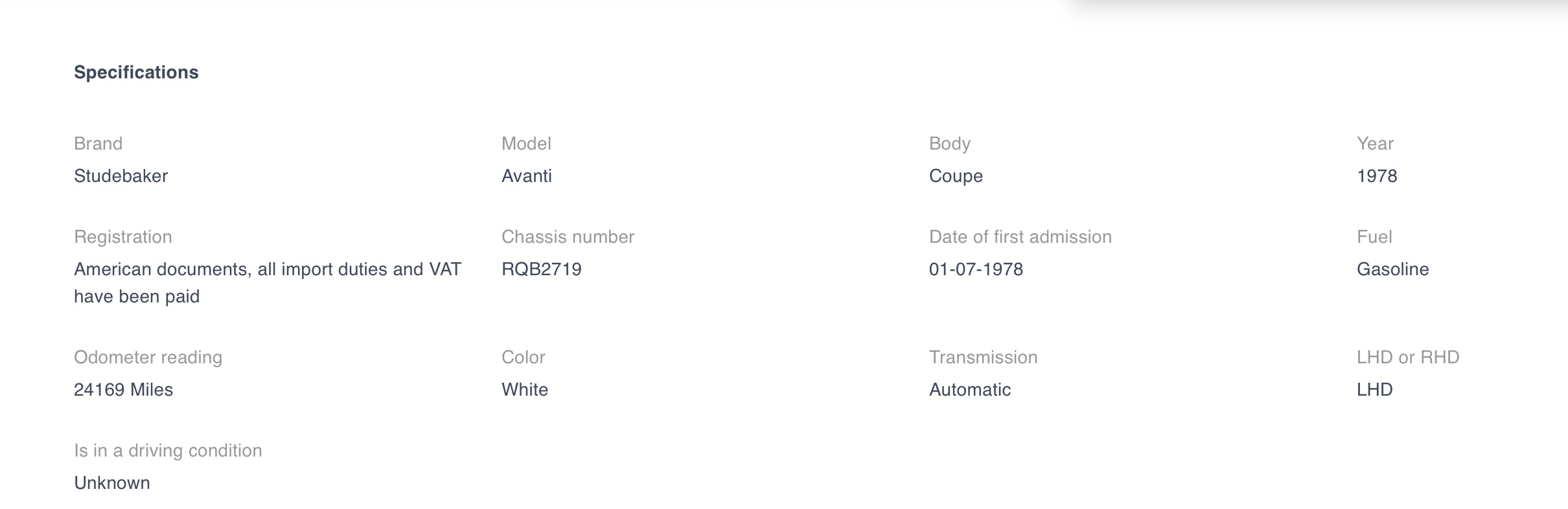The width and height of the screenshot is (1568, 509).
Task: Select the Studebaker brand value
Action: [121, 176]
